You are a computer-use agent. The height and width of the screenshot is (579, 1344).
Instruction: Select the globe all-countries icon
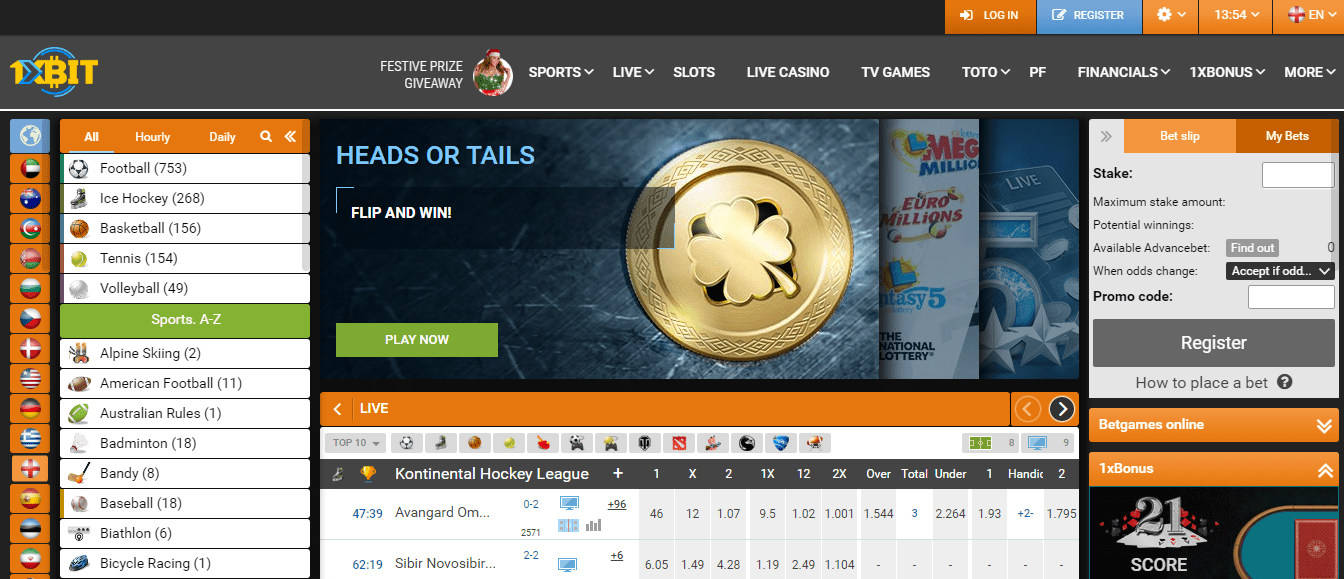click(30, 136)
